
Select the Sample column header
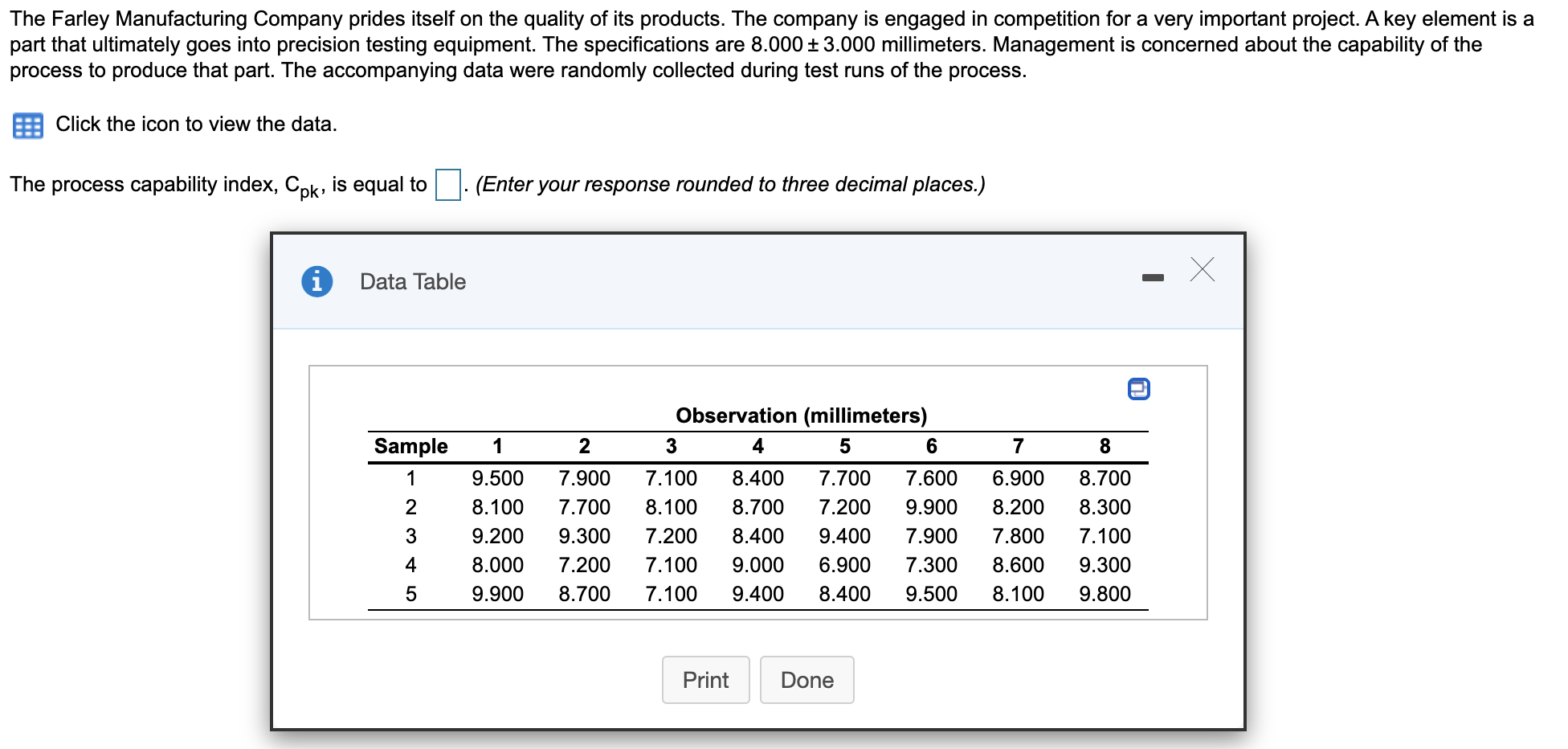[x=410, y=446]
